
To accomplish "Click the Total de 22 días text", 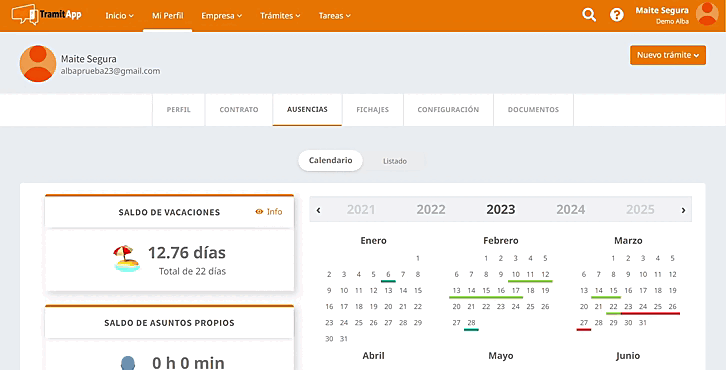I will click(192, 271).
